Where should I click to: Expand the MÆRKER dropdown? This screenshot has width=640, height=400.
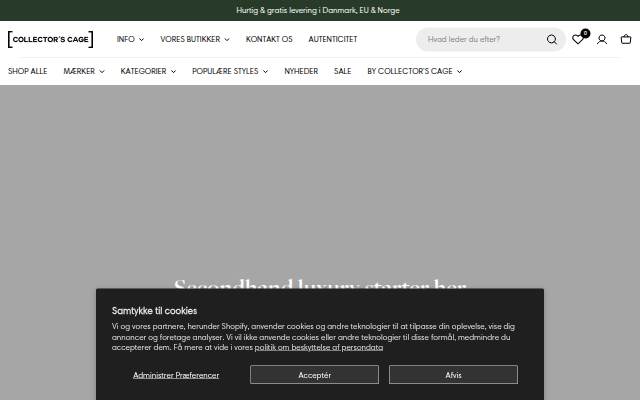tap(84, 71)
